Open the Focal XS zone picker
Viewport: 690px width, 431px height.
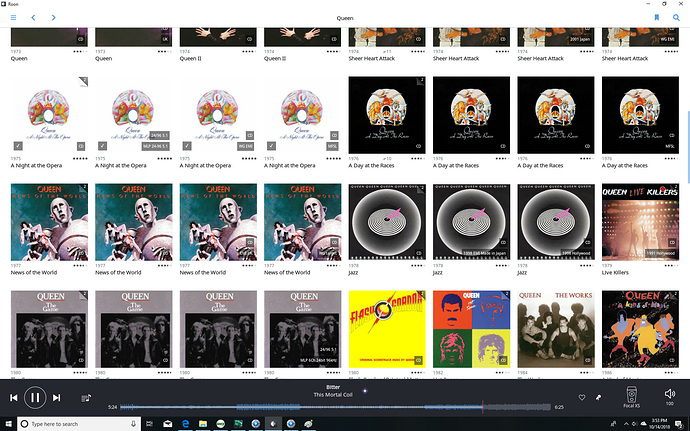point(631,397)
